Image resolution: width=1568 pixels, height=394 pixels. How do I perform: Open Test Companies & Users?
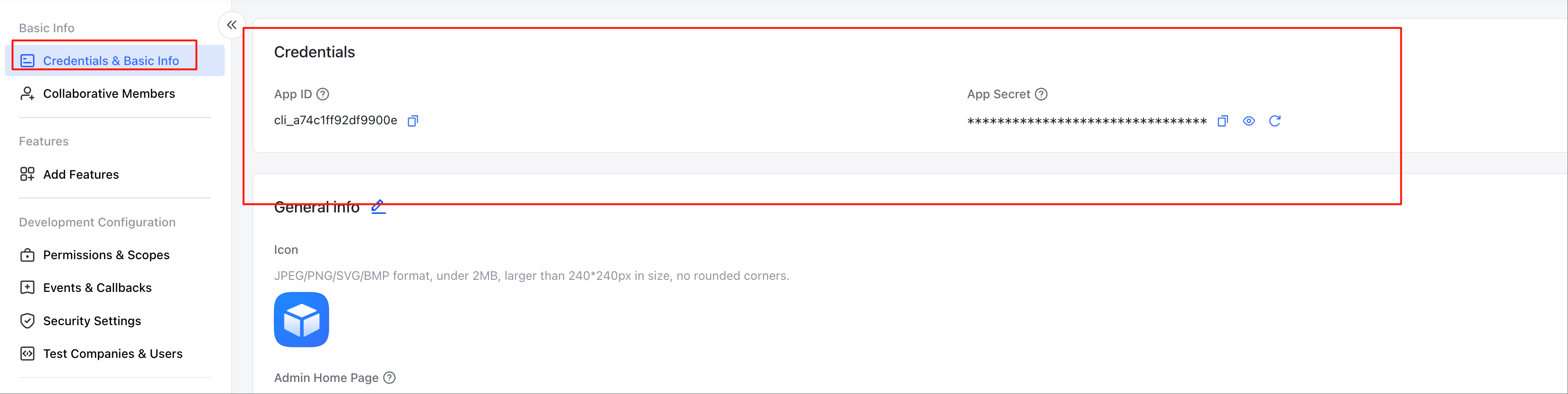coord(113,354)
